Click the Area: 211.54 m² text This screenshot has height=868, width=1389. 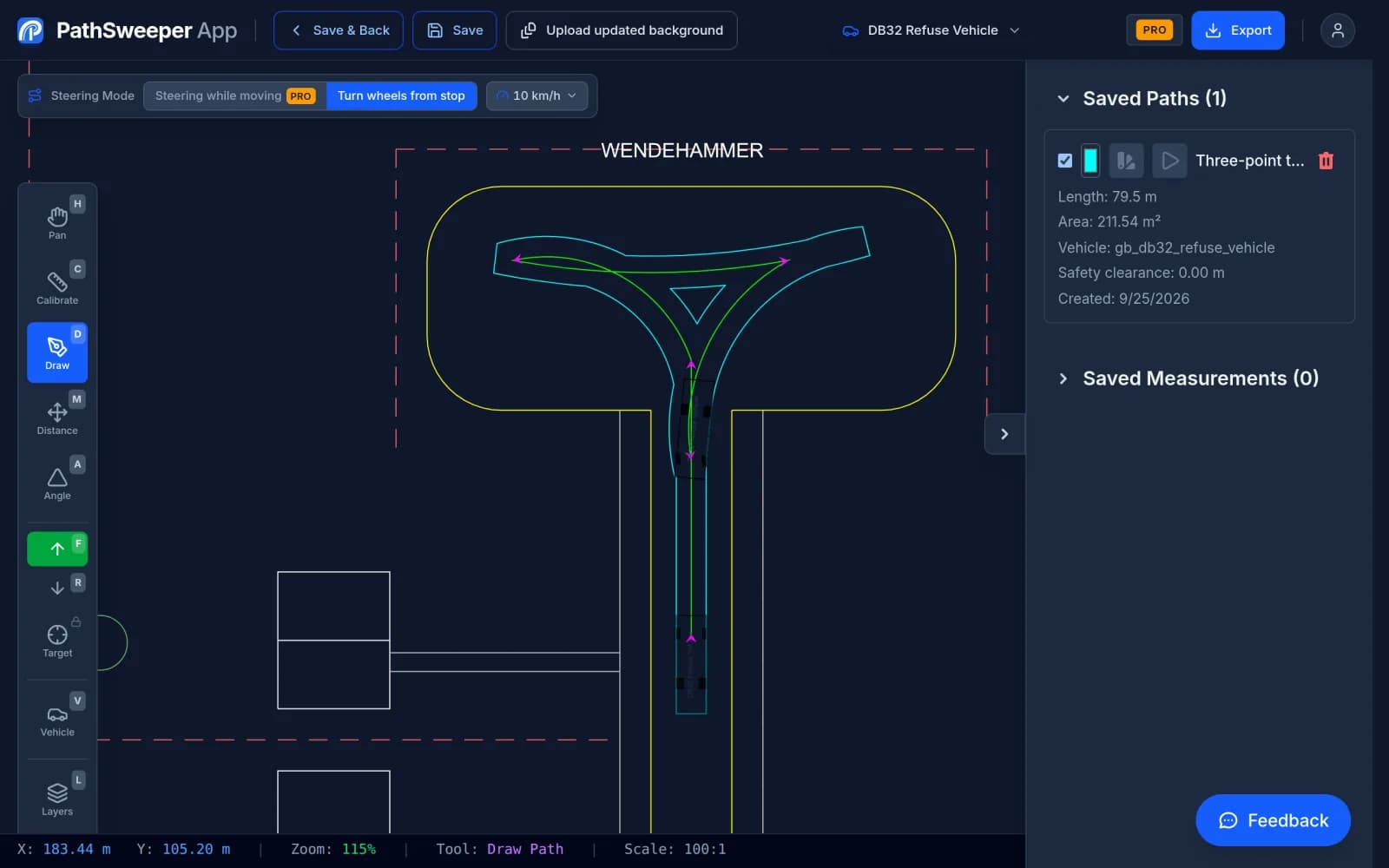(x=1109, y=222)
